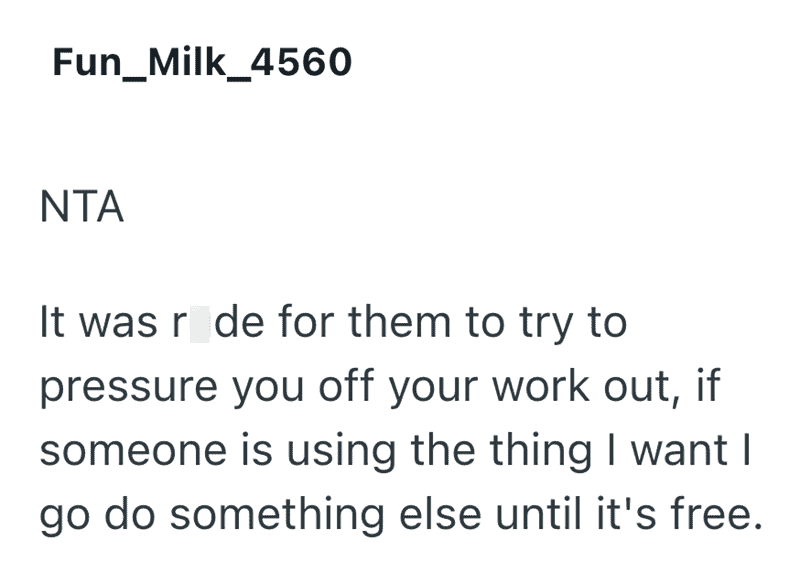Click the word 'want' in the comment
800x562 pixels.
point(679,450)
